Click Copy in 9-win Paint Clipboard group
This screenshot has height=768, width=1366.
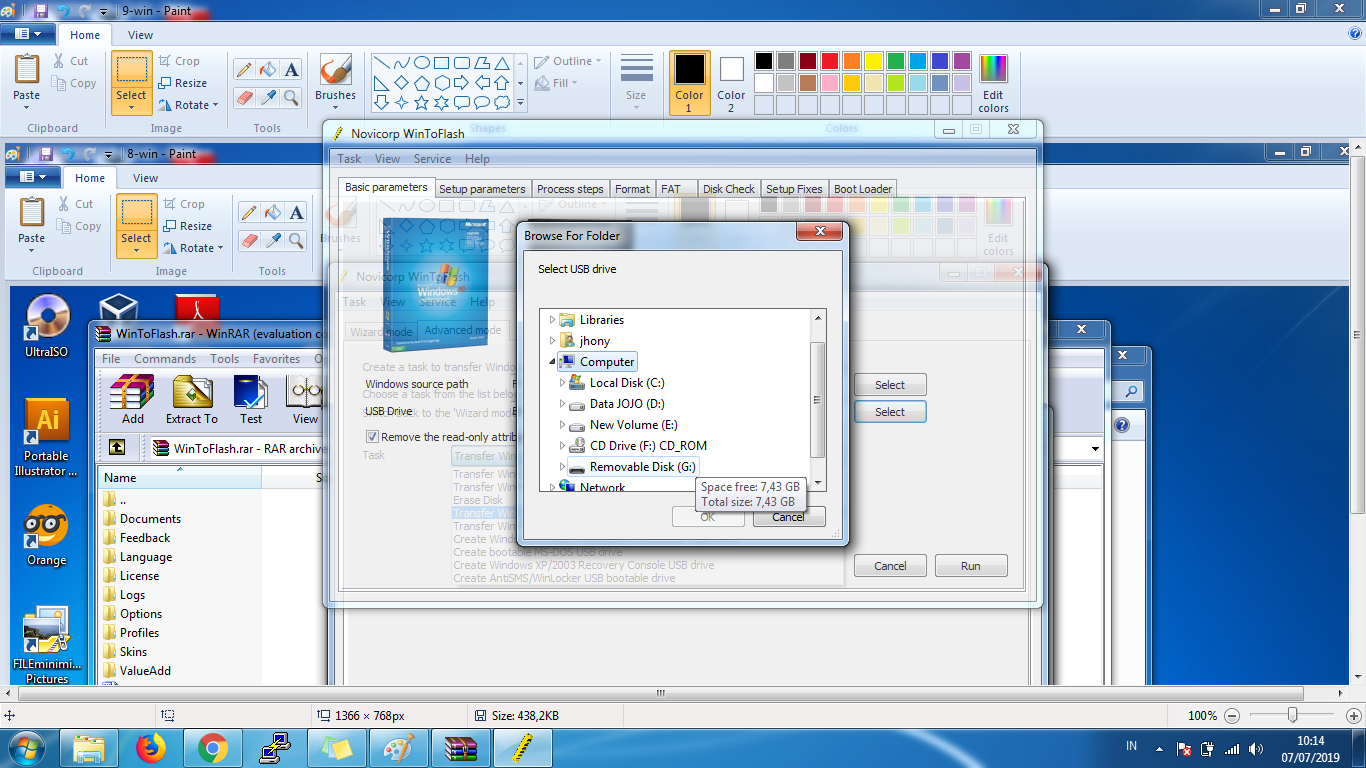coord(74,83)
